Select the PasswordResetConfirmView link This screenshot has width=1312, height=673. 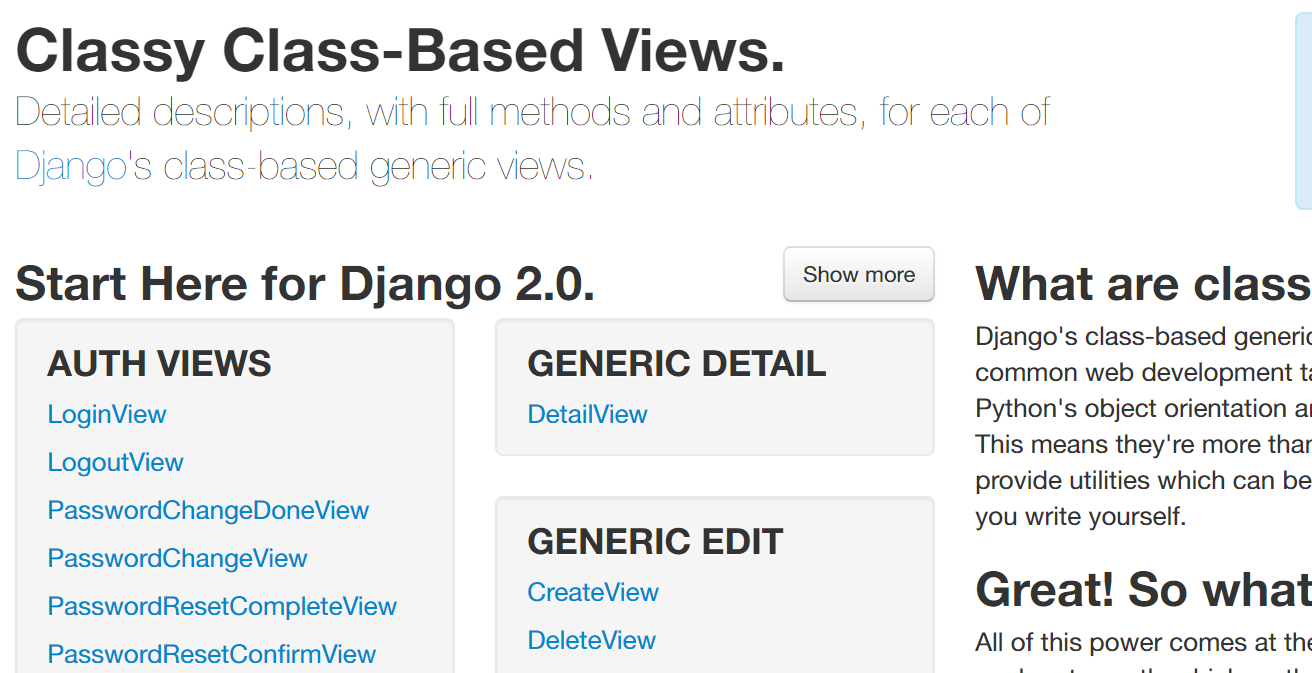point(212,654)
